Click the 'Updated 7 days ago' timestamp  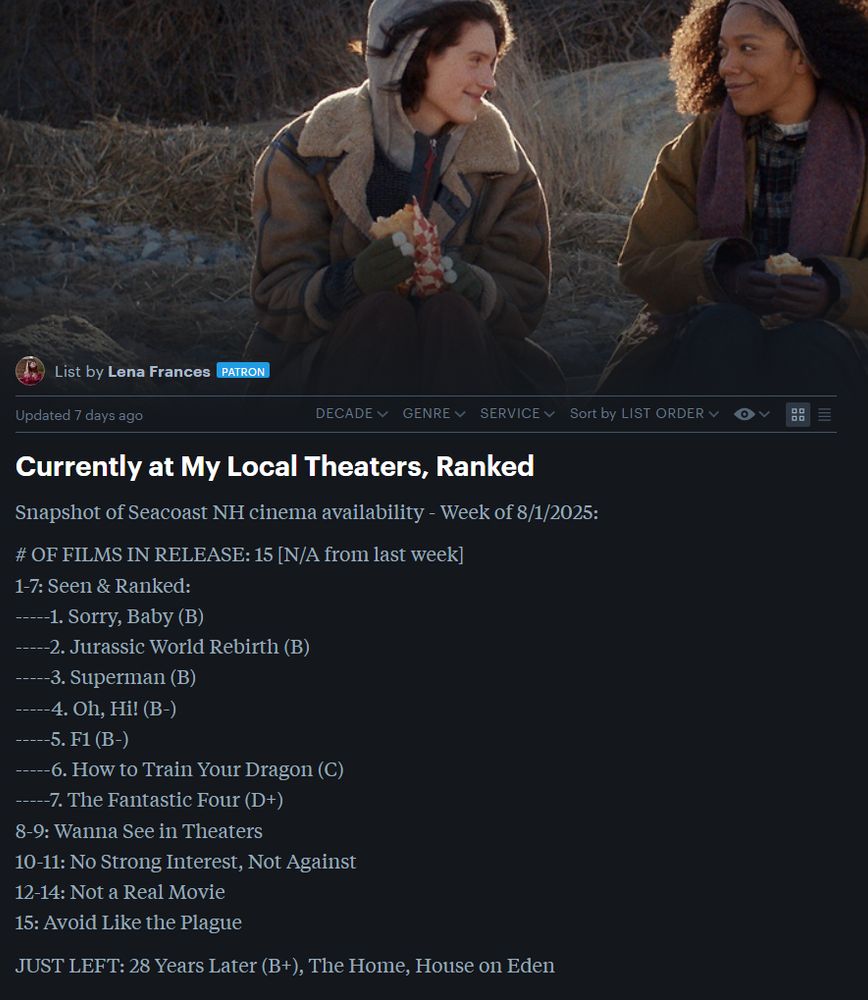[x=79, y=415]
